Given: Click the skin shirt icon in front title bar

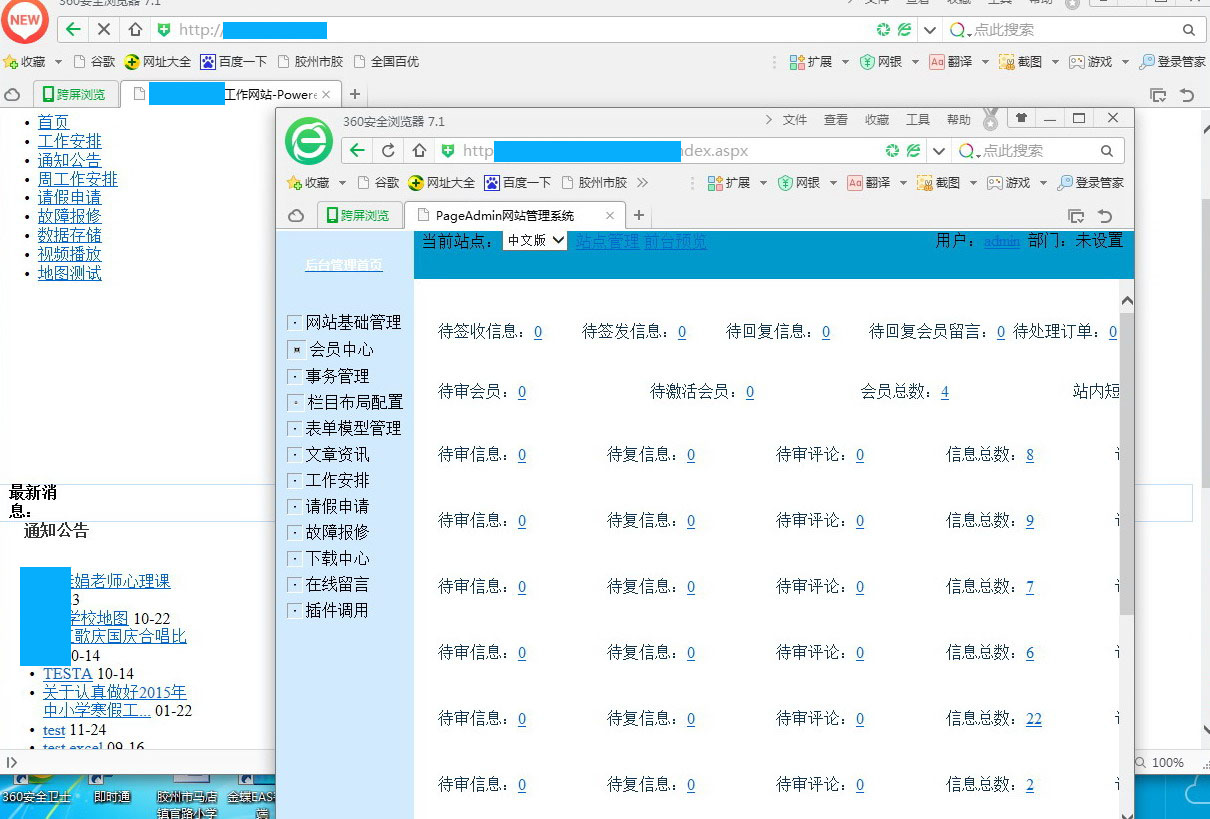Looking at the screenshot, I should pos(1021,118).
